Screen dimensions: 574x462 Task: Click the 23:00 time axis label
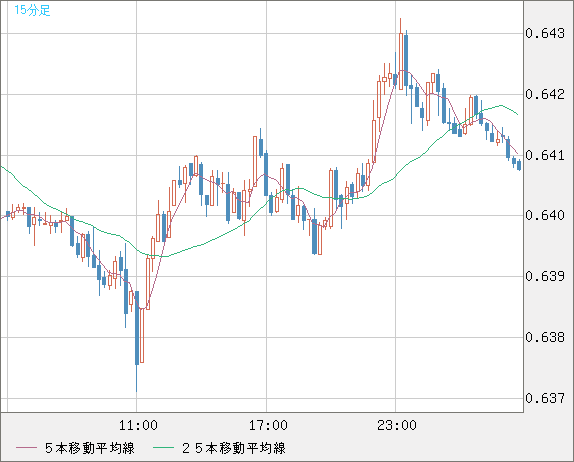[x=397, y=425]
